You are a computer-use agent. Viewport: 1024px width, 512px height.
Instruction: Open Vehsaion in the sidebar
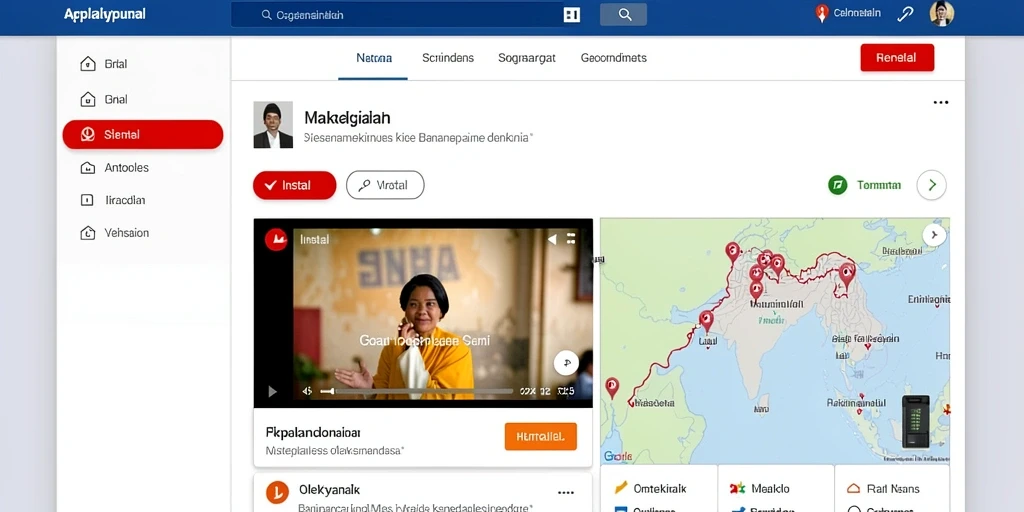point(115,233)
